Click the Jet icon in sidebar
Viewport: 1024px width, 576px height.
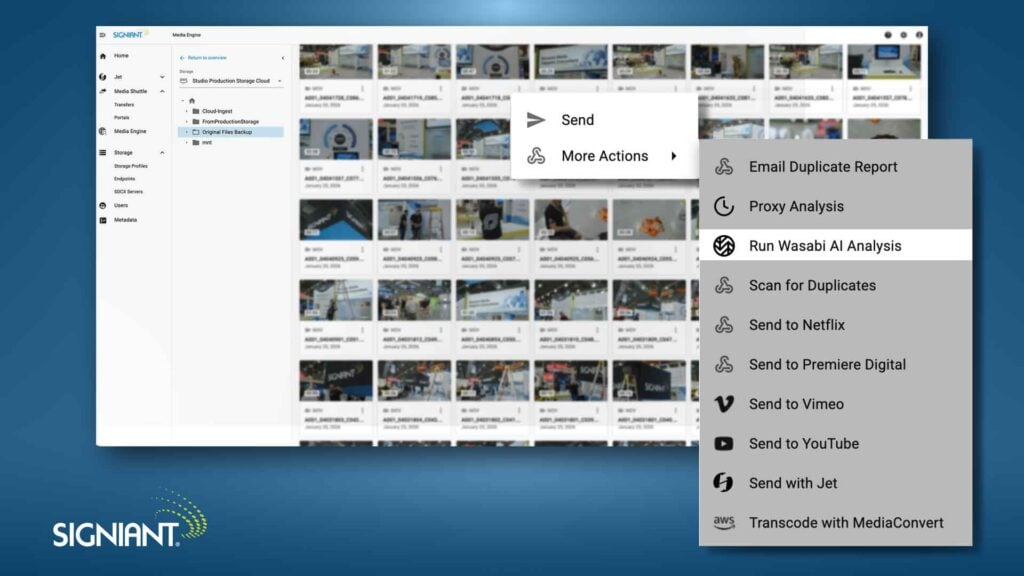103,77
